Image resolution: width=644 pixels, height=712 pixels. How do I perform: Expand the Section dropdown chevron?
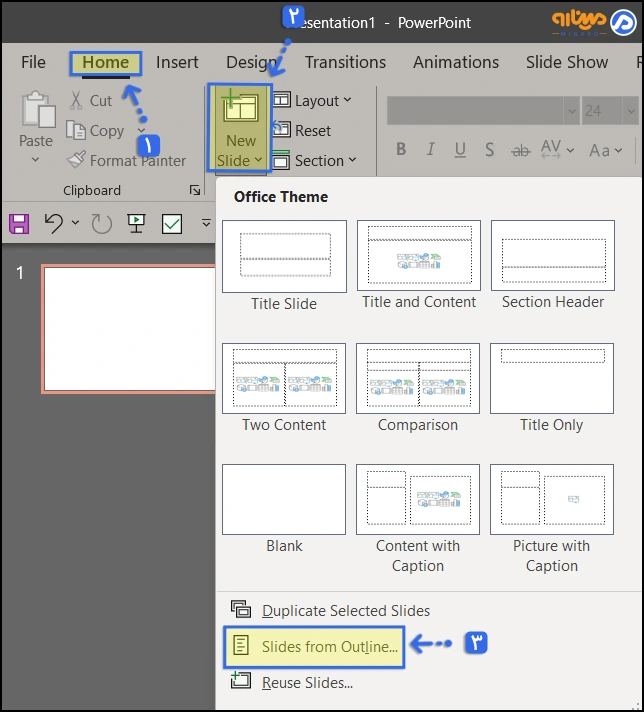coord(352,160)
